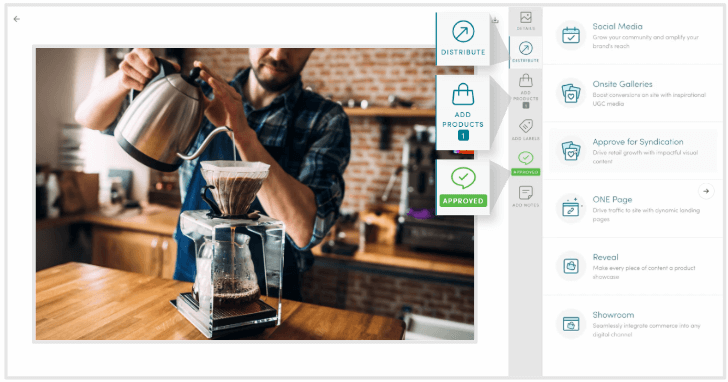Click the Showroom icon
728x382 pixels.
[x=571, y=324]
